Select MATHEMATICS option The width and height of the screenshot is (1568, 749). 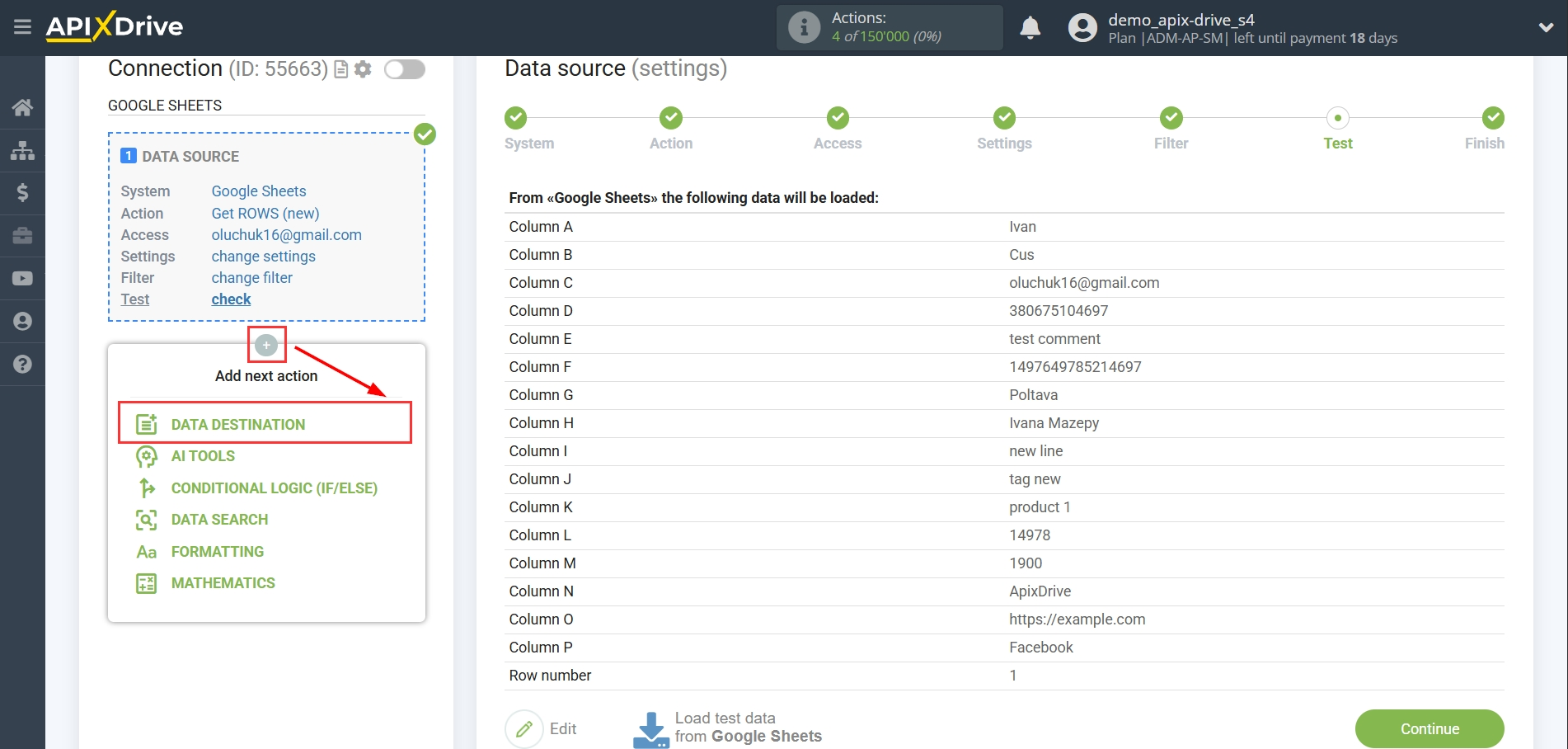click(x=223, y=583)
